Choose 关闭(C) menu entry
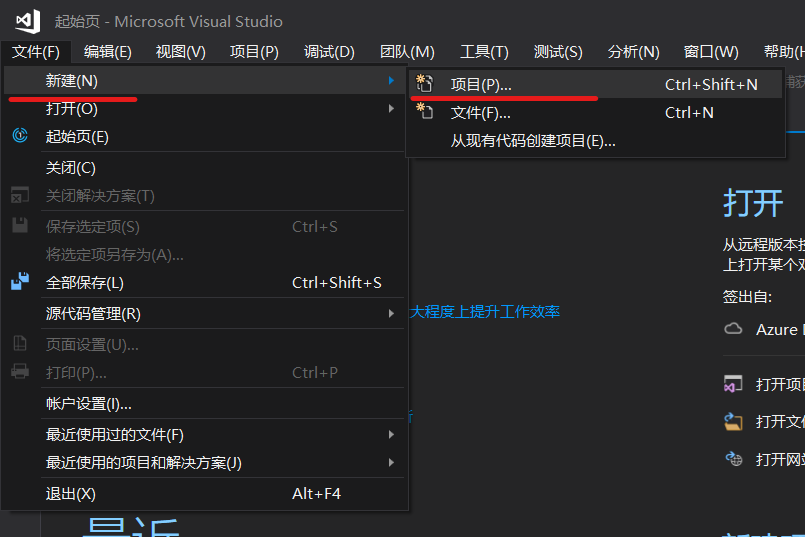Viewport: 805px width, 537px height. (204, 167)
